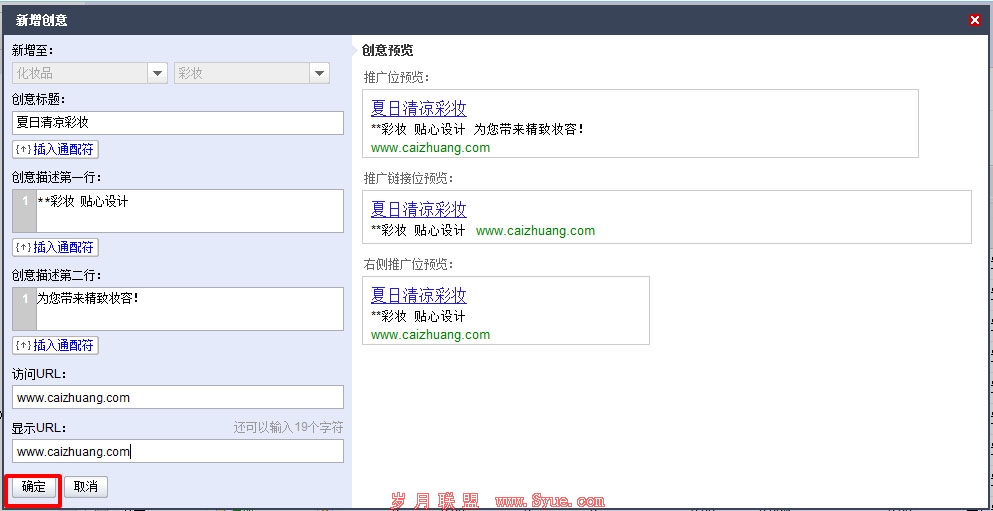993x511 pixels.
Task: Click green www.caizhuang.com URL in 推广位预览
Action: (x=430, y=148)
